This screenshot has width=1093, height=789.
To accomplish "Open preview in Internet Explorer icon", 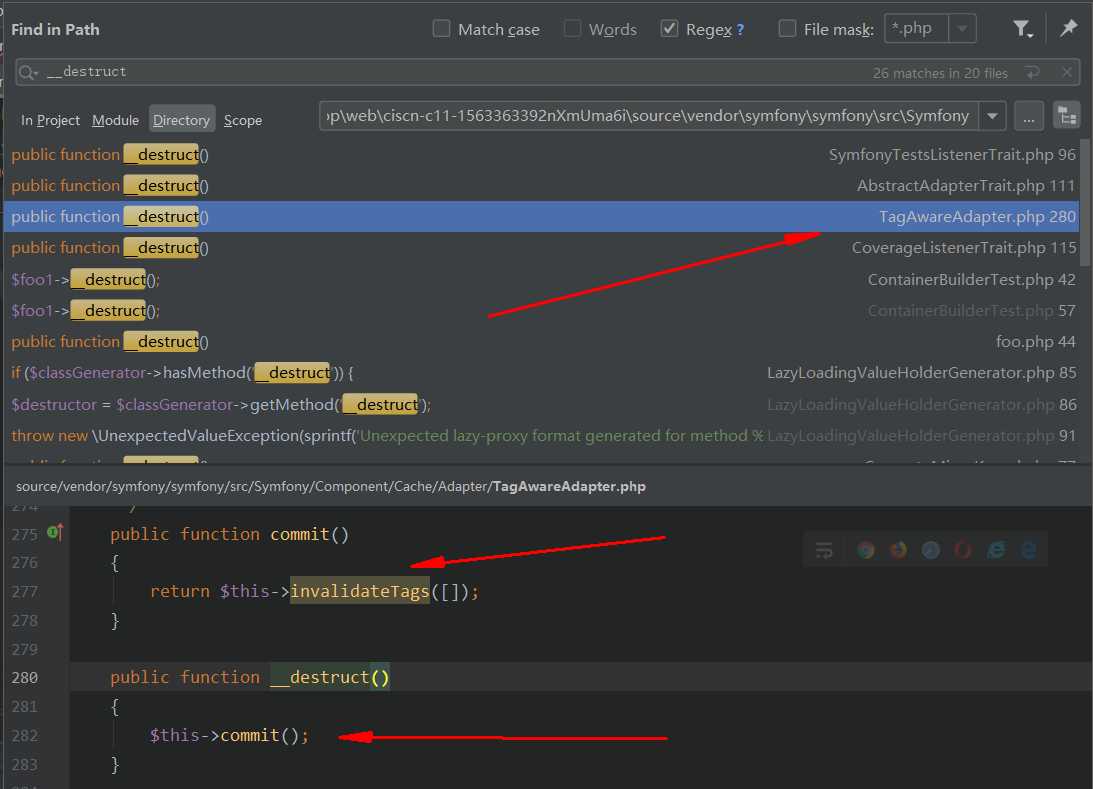I will tap(996, 550).
